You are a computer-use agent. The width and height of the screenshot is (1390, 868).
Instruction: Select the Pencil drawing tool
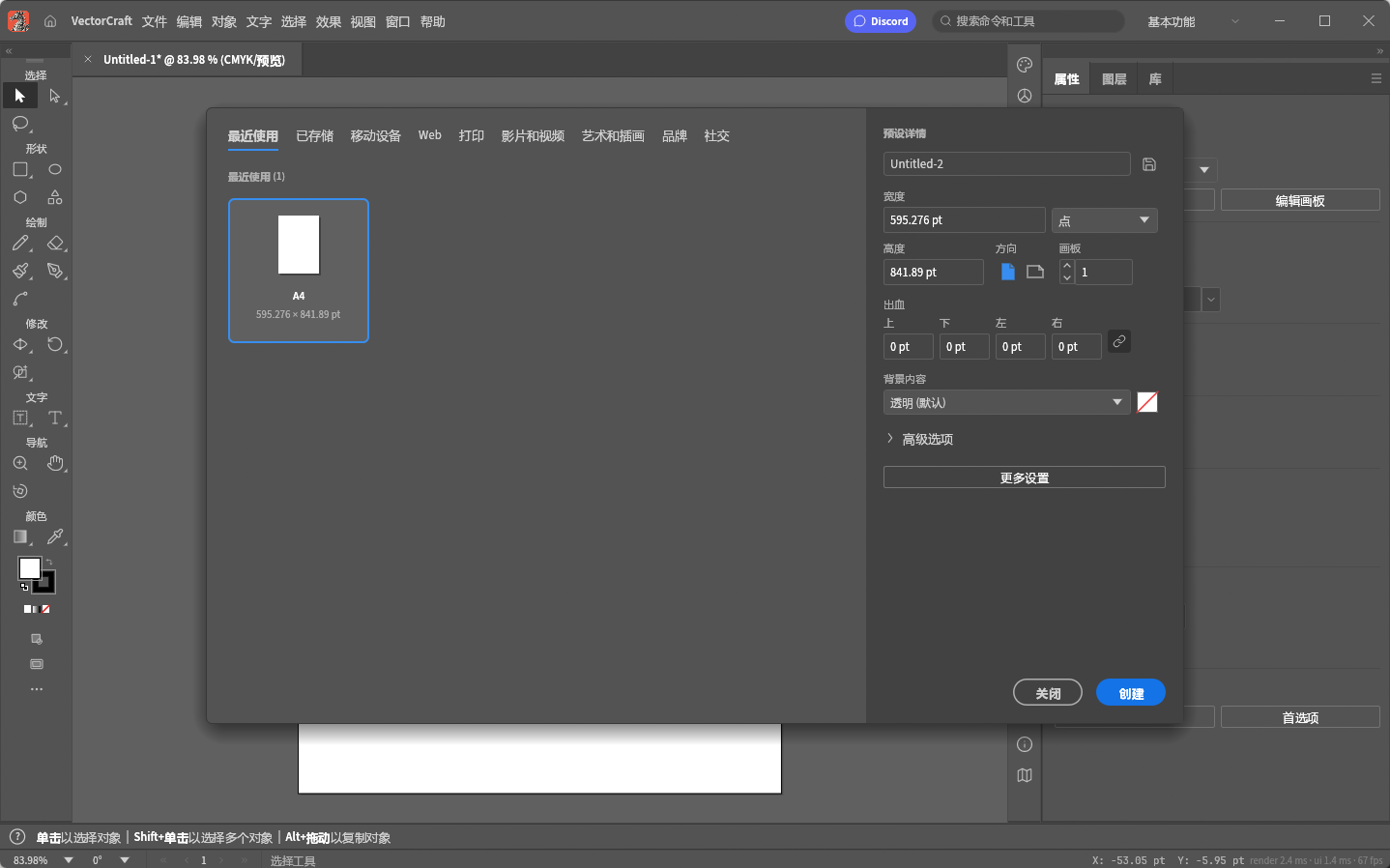20,244
